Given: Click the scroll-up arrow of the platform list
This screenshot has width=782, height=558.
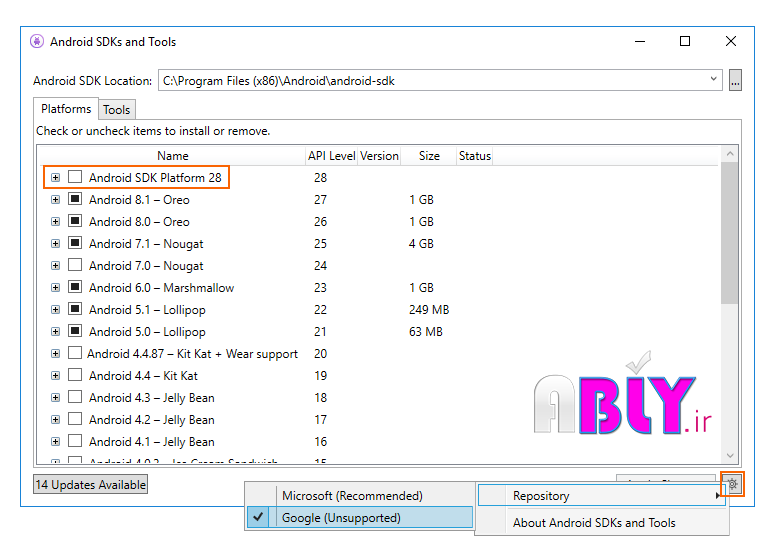Looking at the screenshot, I should 730,154.
